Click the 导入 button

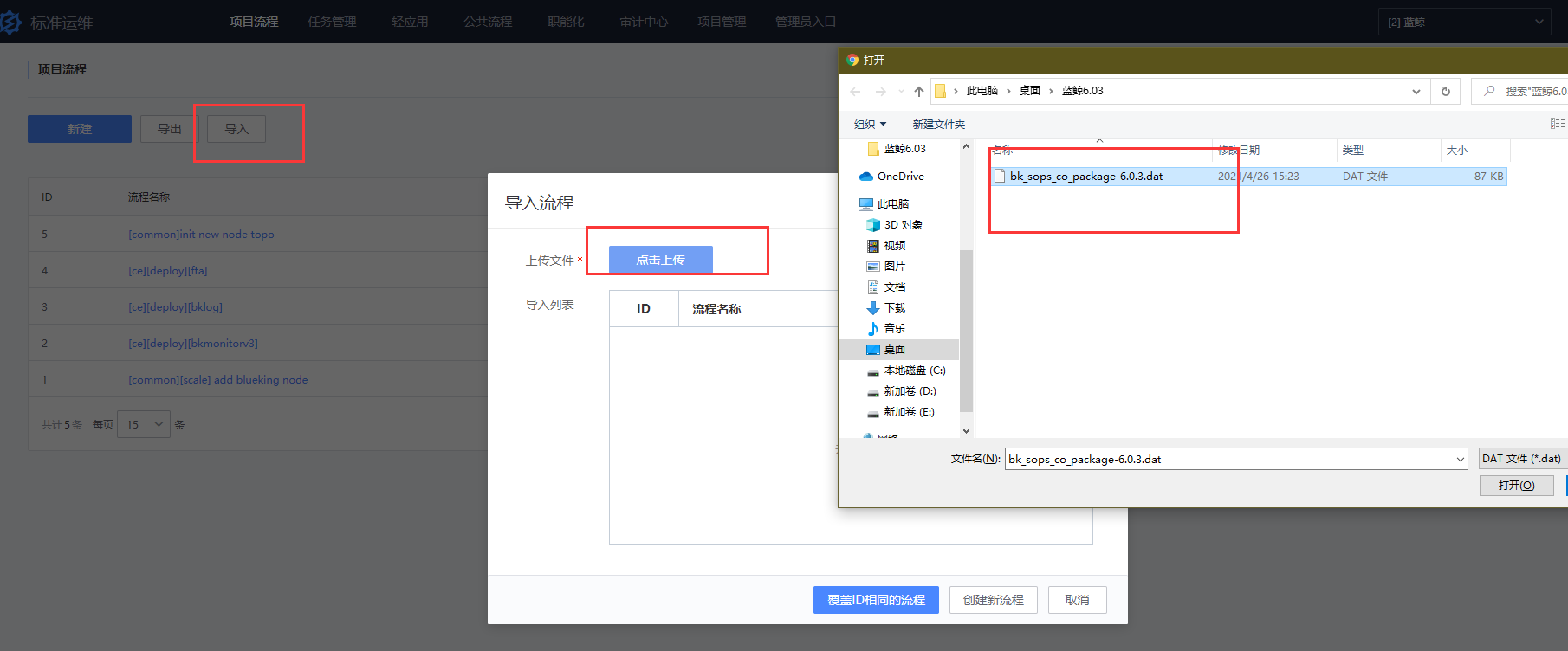point(236,129)
